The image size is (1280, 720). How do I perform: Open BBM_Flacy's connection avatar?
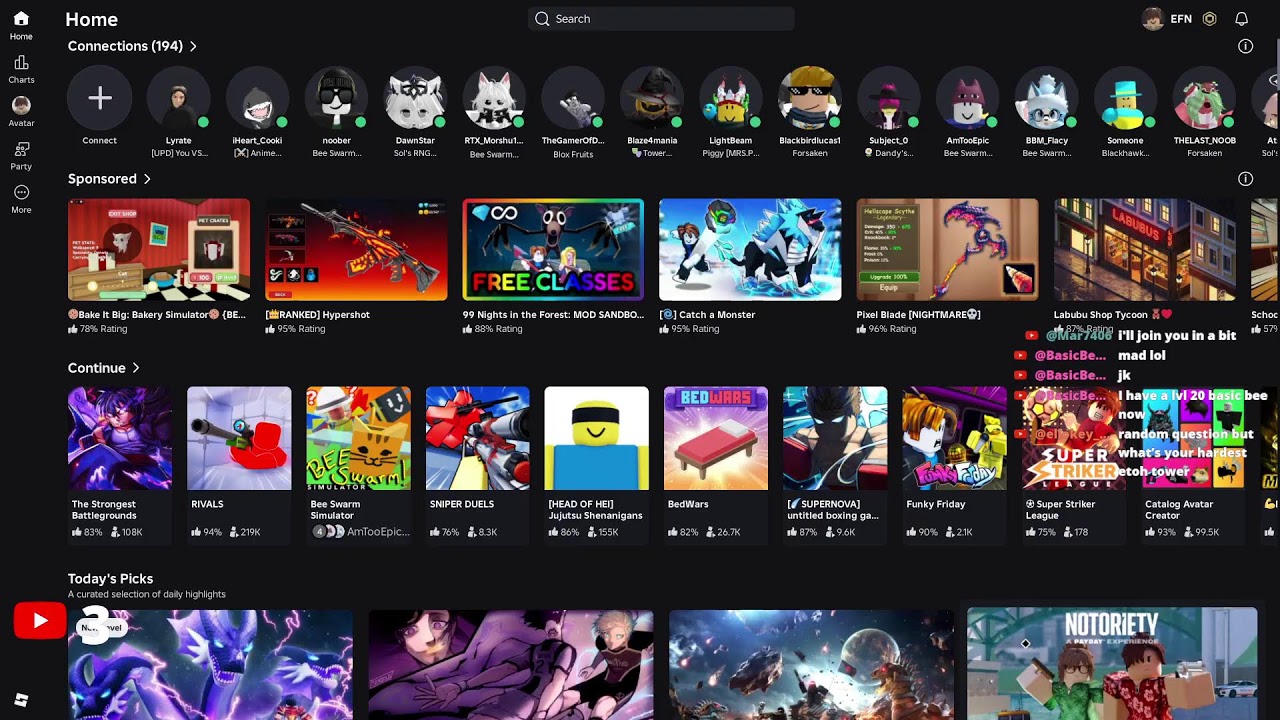pos(1047,98)
